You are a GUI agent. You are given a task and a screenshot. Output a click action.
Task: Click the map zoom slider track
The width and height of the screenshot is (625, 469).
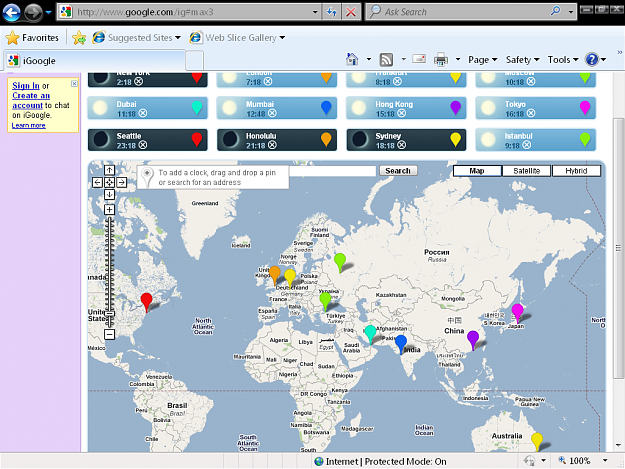click(110, 272)
